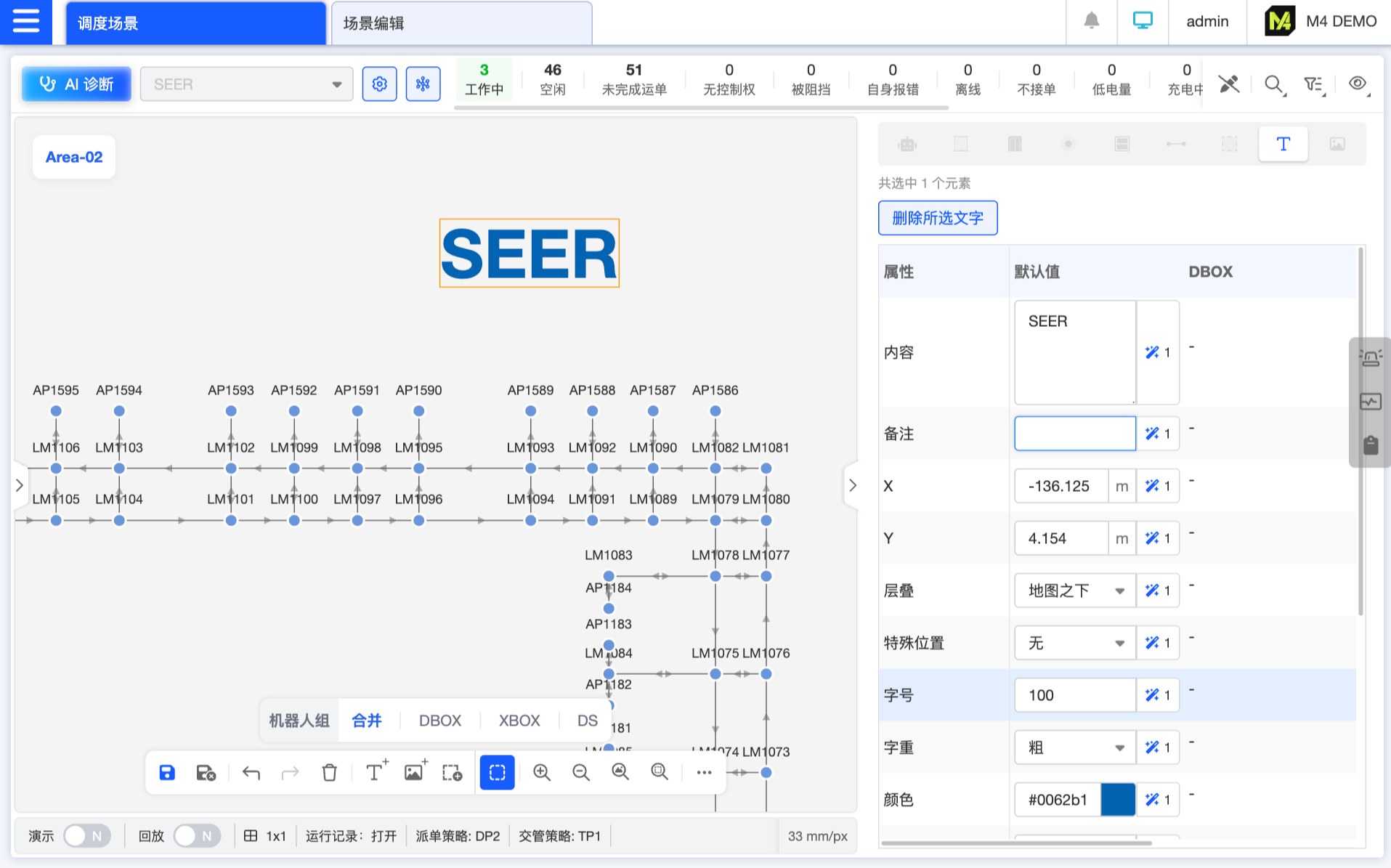Switch to the 场景编辑 tab
The width and height of the screenshot is (1391, 868).
click(461, 23)
